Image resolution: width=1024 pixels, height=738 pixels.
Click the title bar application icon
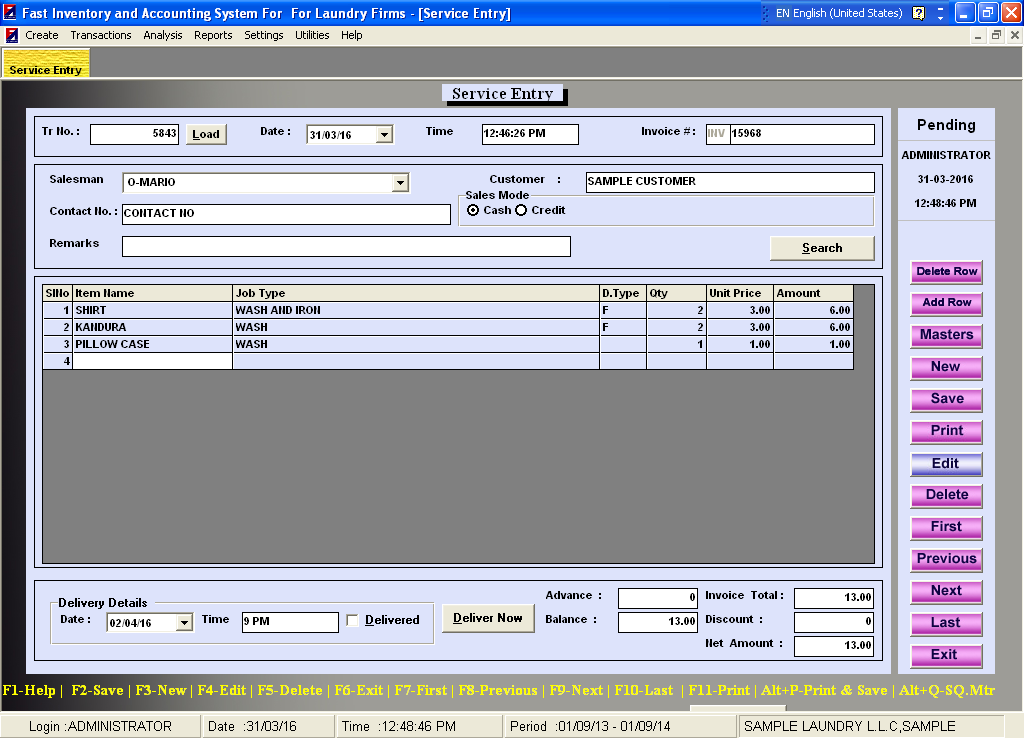(x=10, y=13)
